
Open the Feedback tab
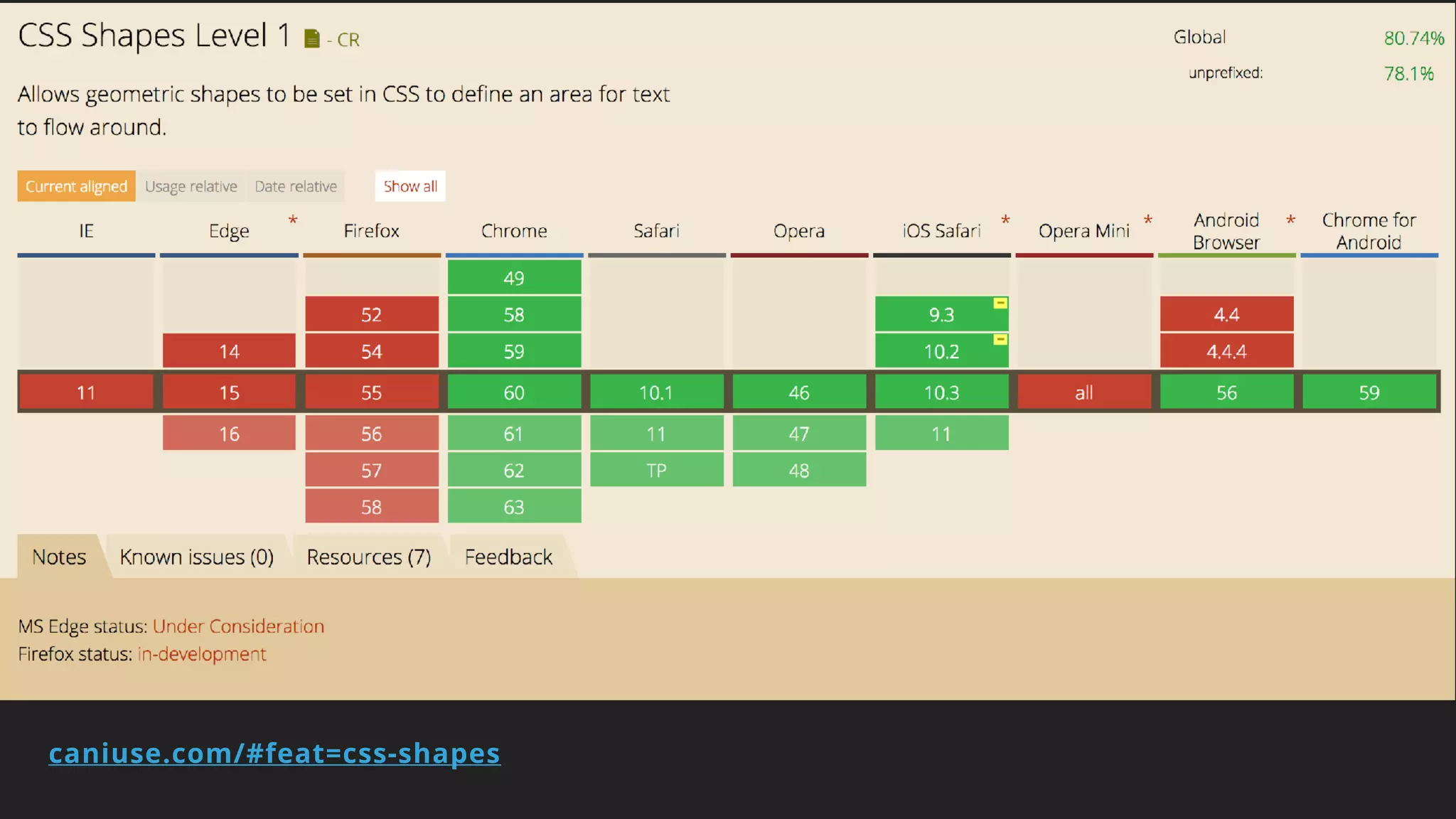click(508, 557)
